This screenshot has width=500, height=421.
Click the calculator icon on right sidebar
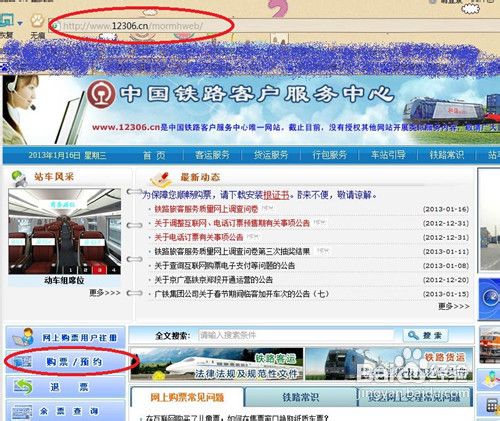pos(491,406)
